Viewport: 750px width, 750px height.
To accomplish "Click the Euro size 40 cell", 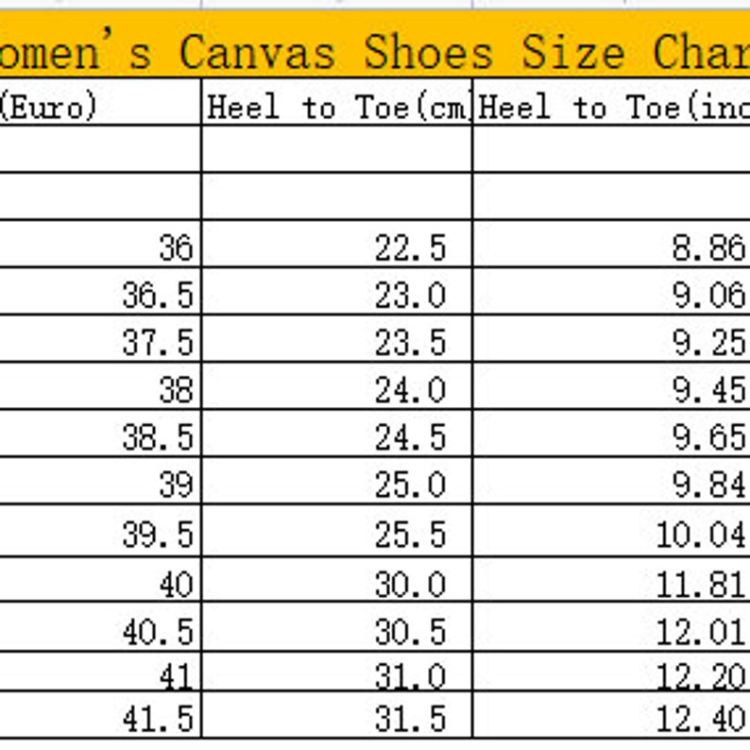I will tap(100, 584).
